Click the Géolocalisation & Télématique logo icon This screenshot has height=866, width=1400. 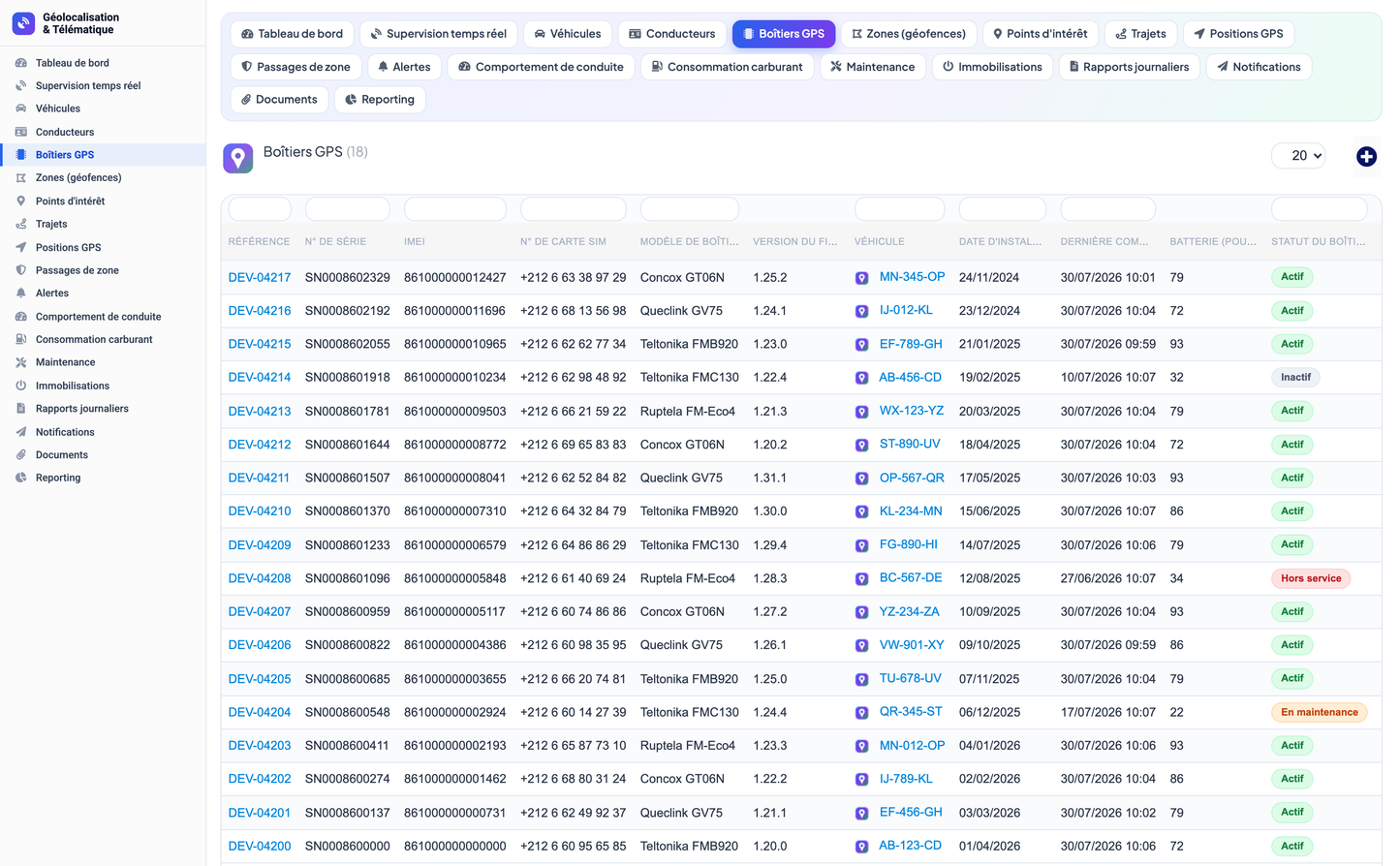23,23
